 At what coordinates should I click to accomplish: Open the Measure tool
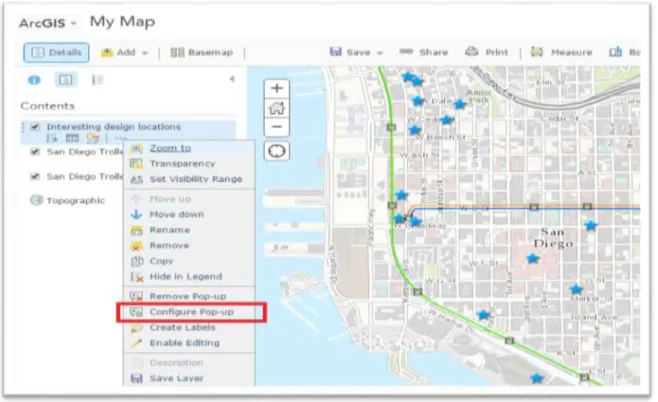coord(561,52)
